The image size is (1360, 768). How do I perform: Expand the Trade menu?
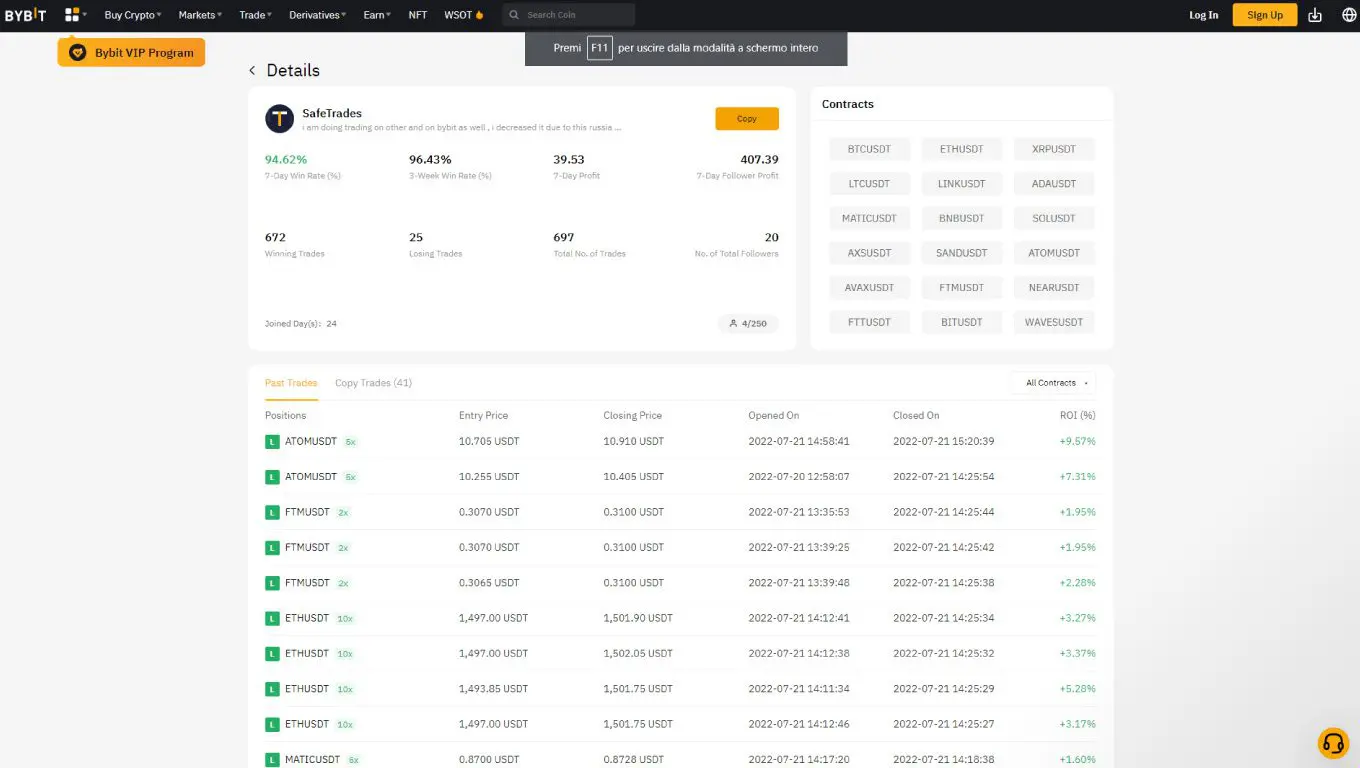pos(256,15)
